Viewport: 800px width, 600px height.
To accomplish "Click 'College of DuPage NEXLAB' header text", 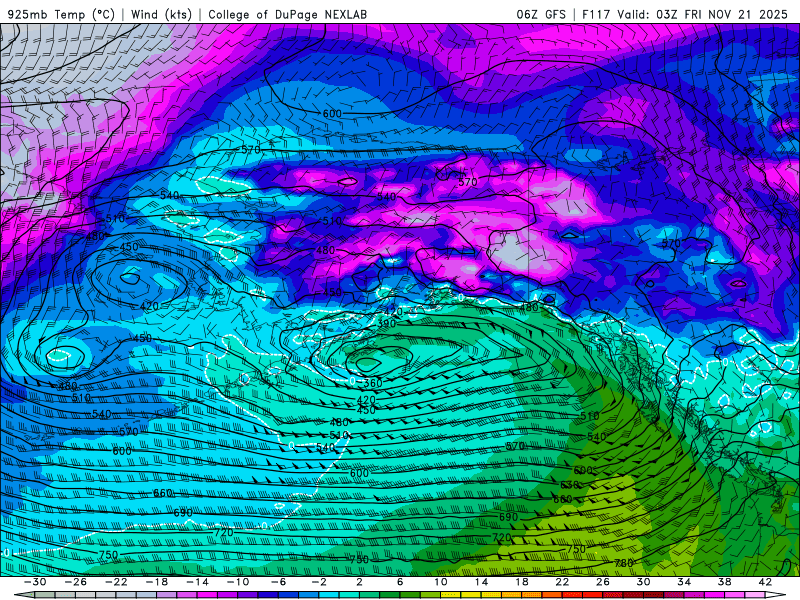I will pos(287,14).
